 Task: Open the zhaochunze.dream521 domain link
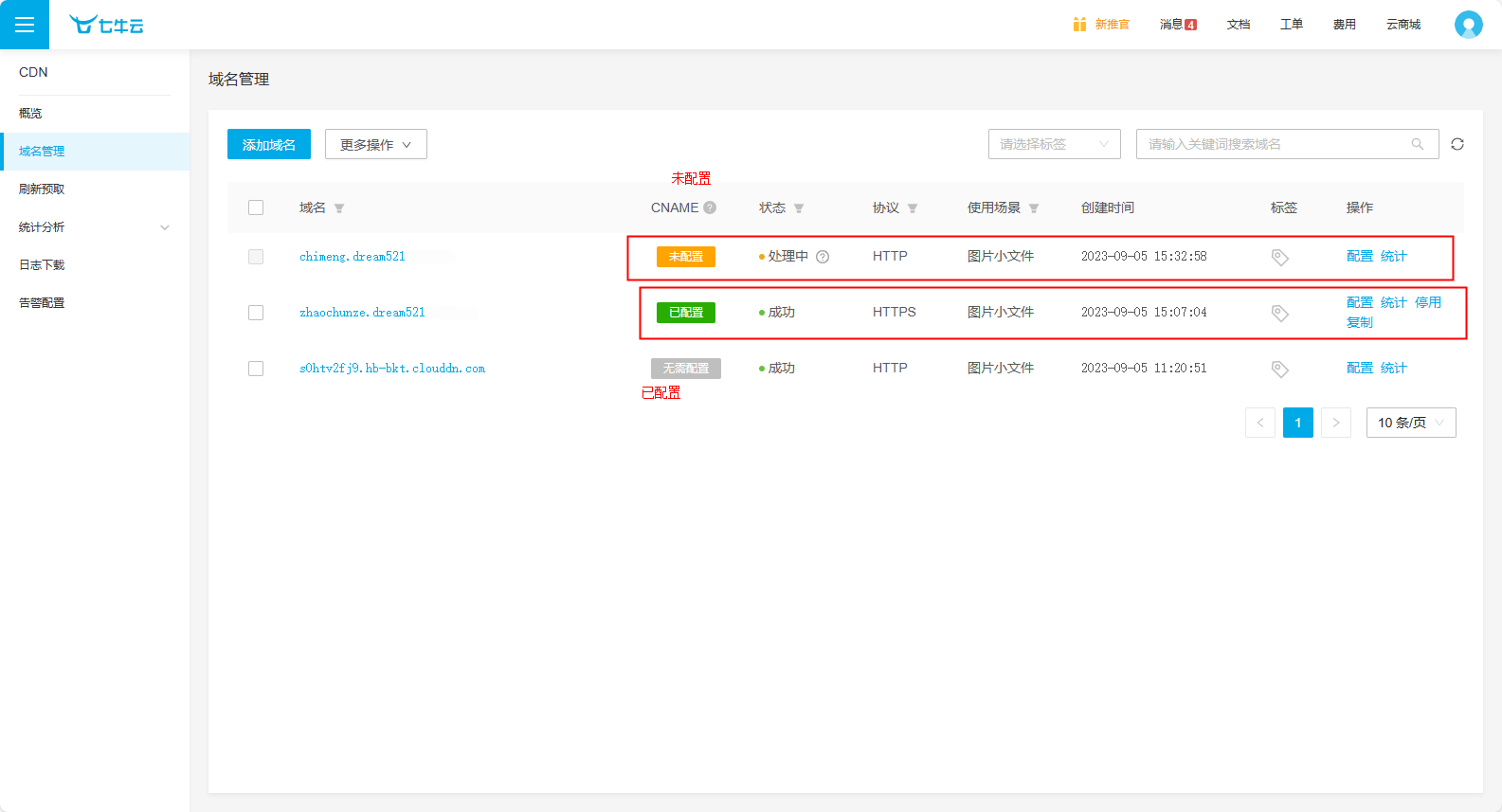[362, 313]
